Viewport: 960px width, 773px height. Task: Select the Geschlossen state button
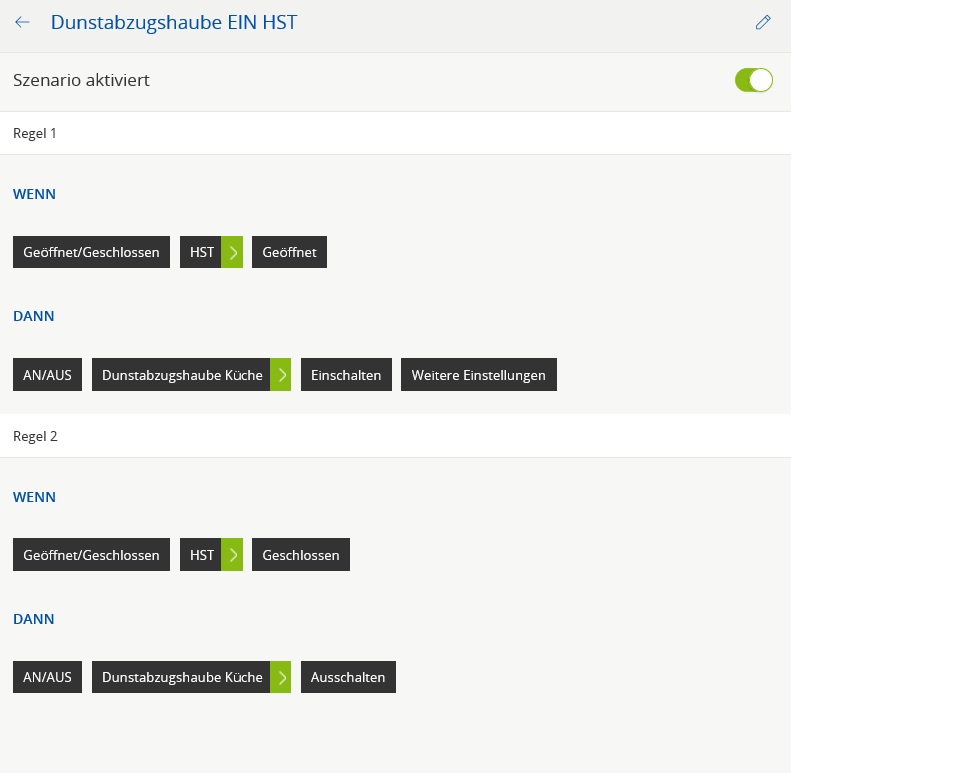(x=300, y=555)
